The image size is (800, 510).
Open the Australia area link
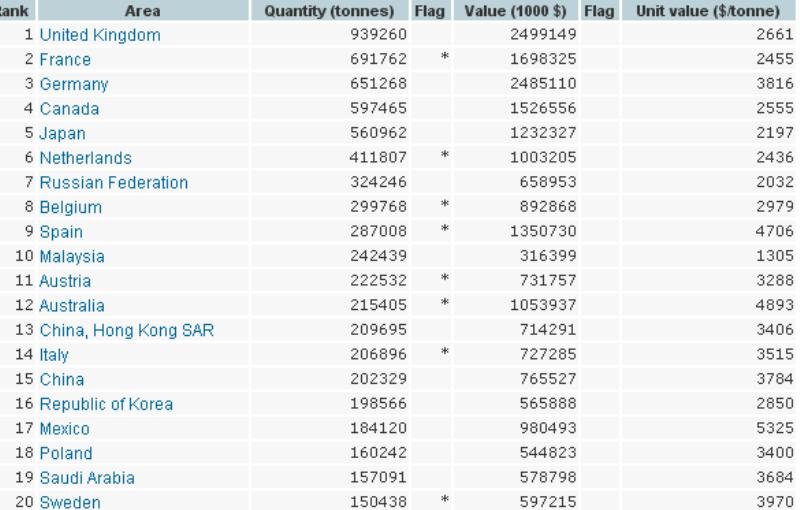click(x=72, y=305)
